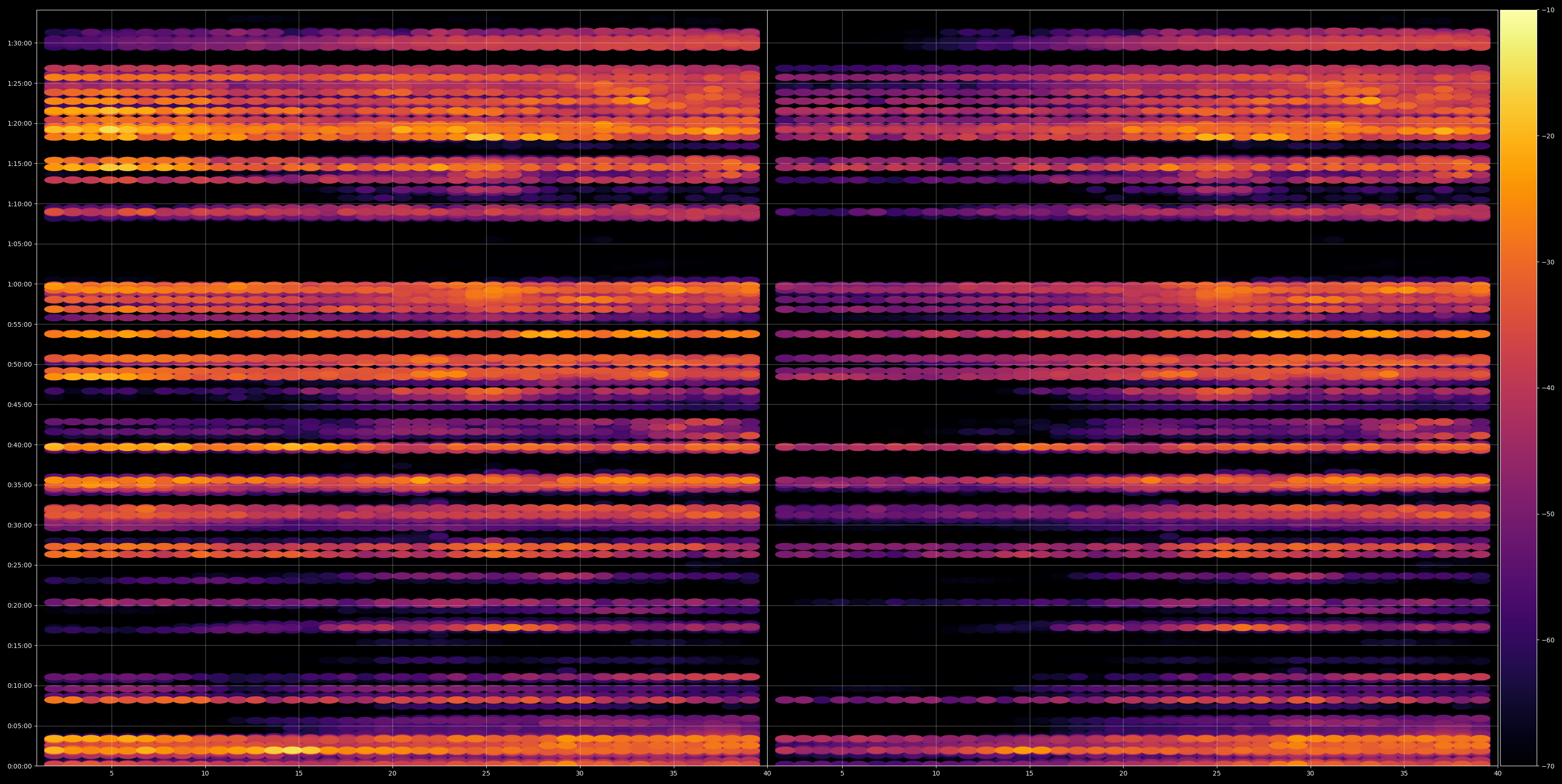Select x-axis label 40 between the two plots
Screen dimensions: 1562x784
point(767,774)
